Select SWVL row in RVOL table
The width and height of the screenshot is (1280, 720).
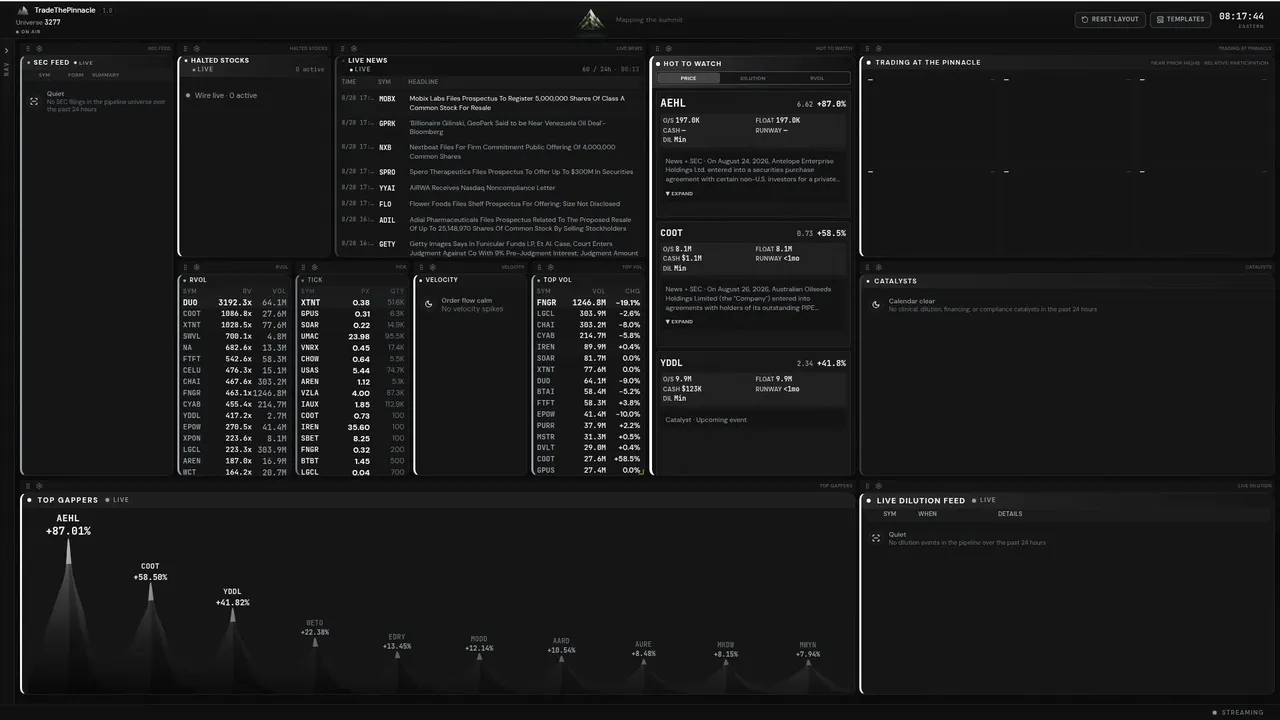235,336
